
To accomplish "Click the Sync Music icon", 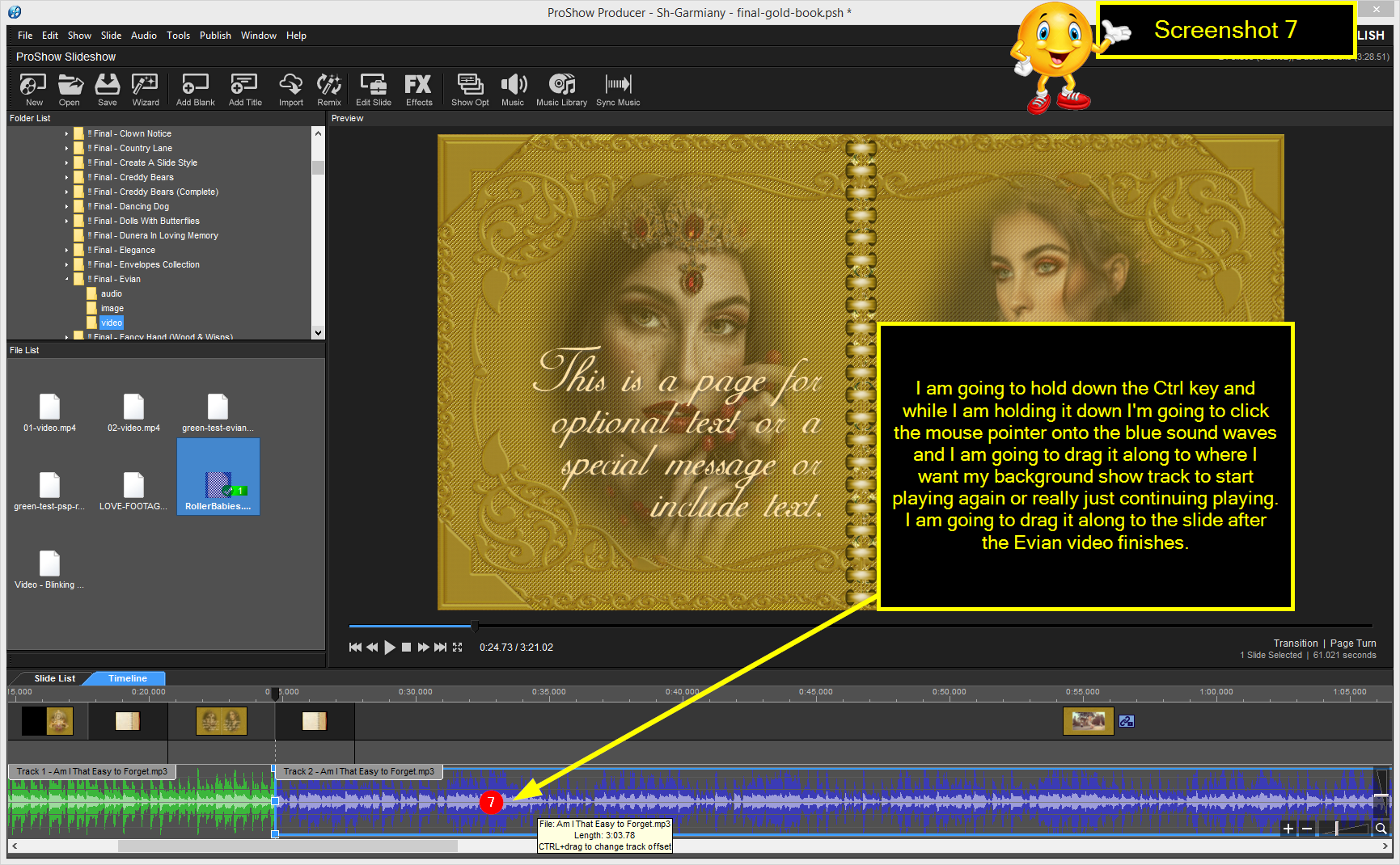I will (x=618, y=90).
